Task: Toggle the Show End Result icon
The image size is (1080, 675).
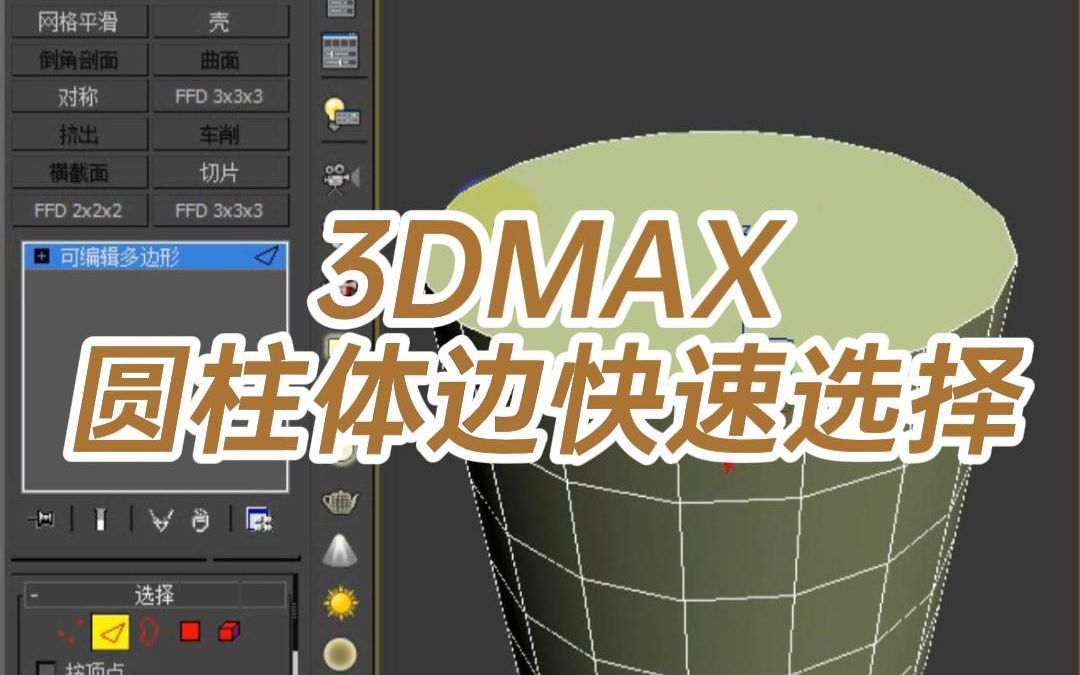Action: (x=101, y=518)
